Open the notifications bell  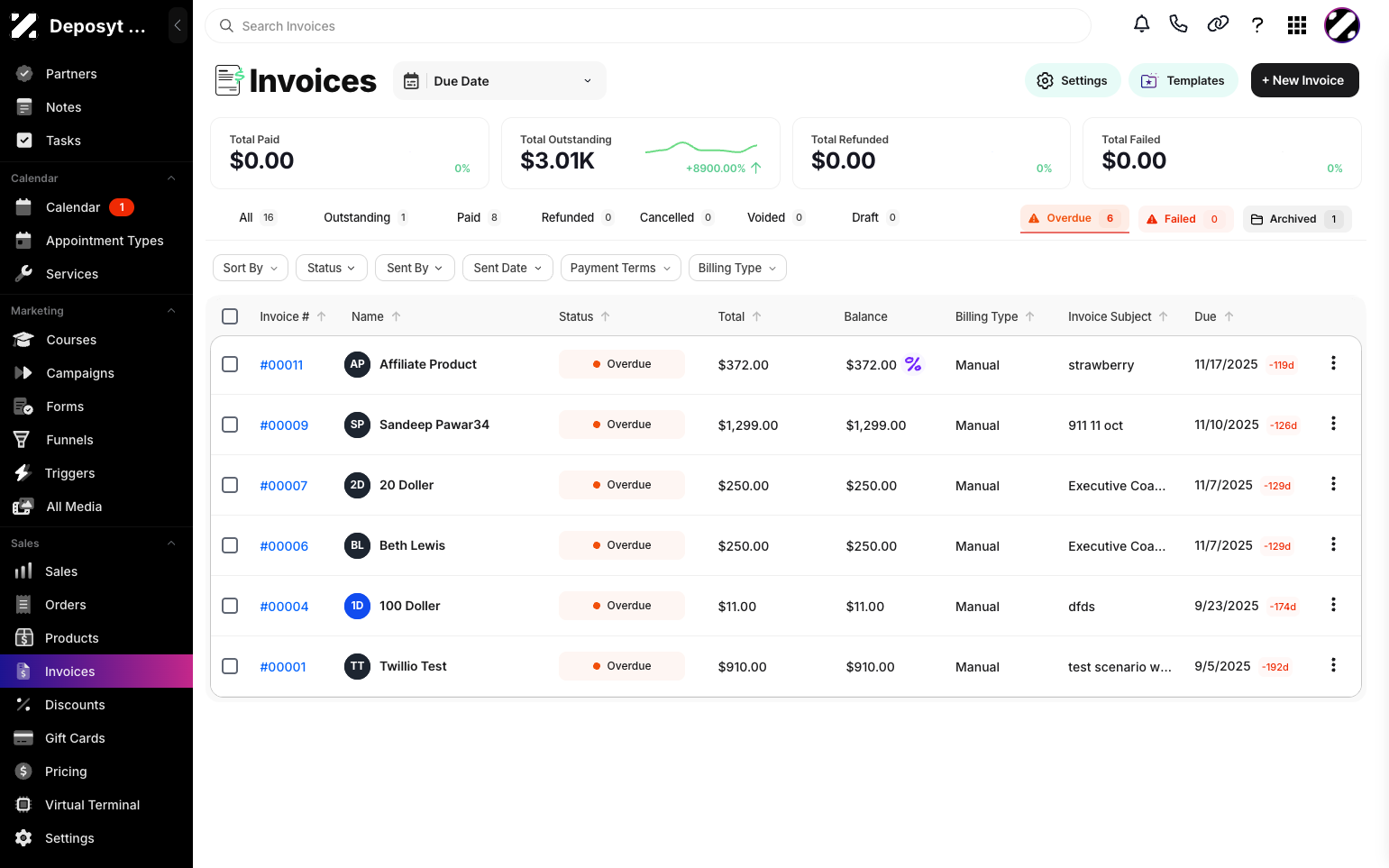1141,24
